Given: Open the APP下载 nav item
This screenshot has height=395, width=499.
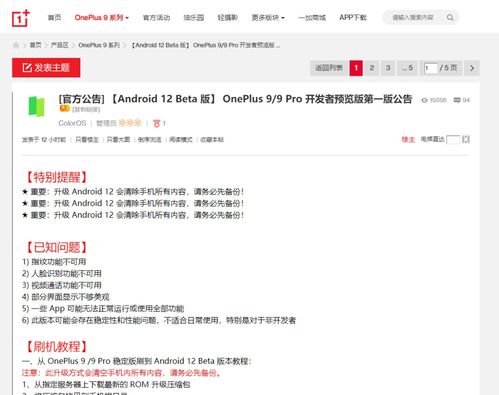Looking at the screenshot, I should (x=353, y=17).
